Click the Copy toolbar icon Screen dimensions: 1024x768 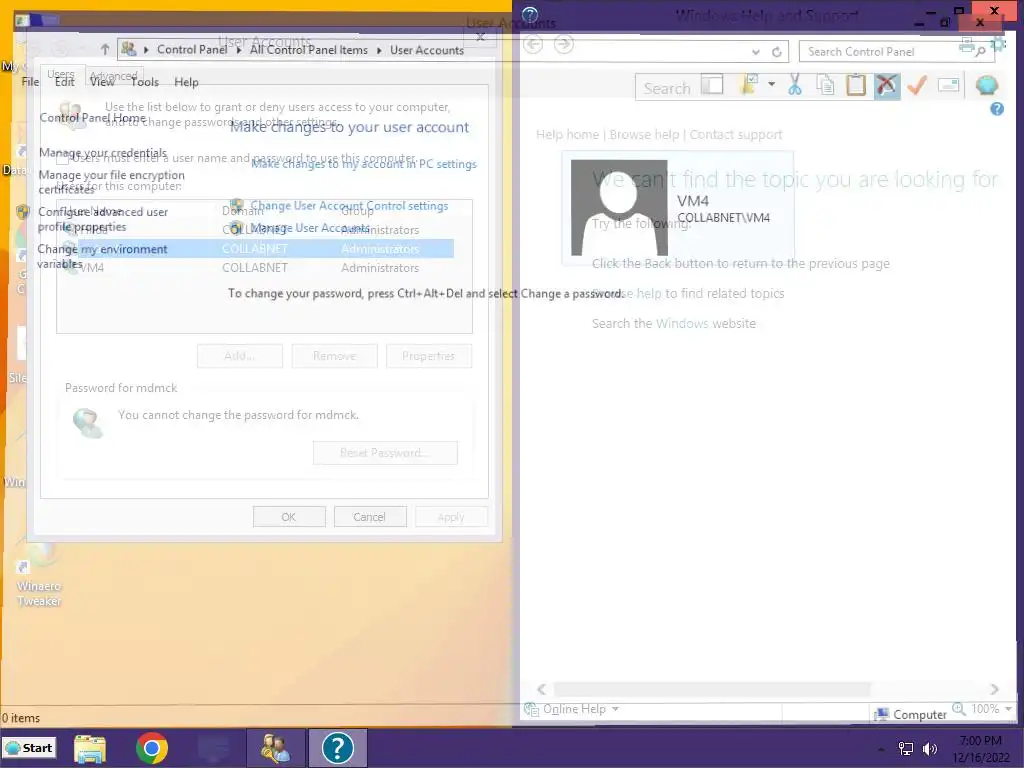[x=825, y=86]
